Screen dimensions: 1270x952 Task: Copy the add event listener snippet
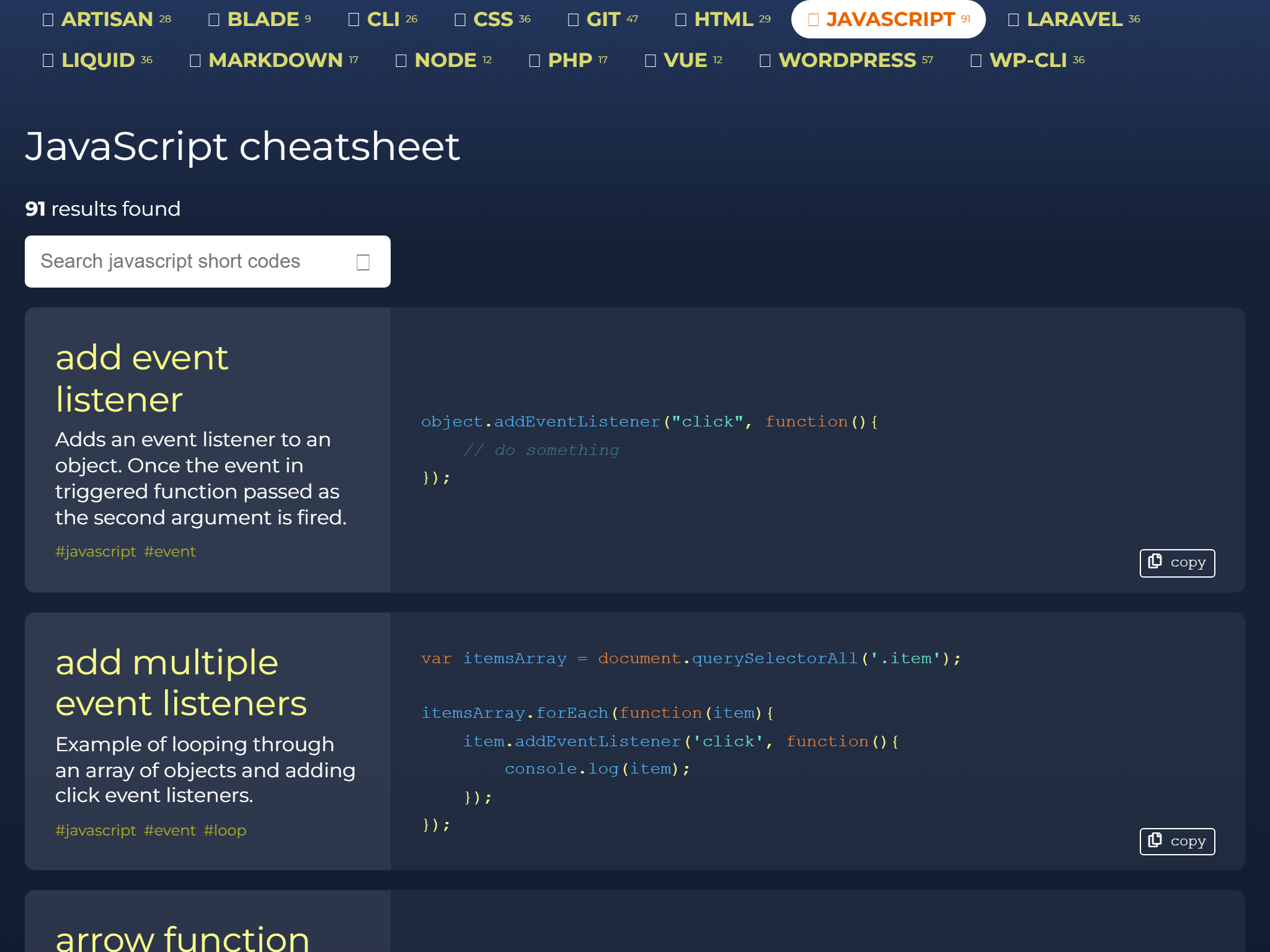point(1177,563)
